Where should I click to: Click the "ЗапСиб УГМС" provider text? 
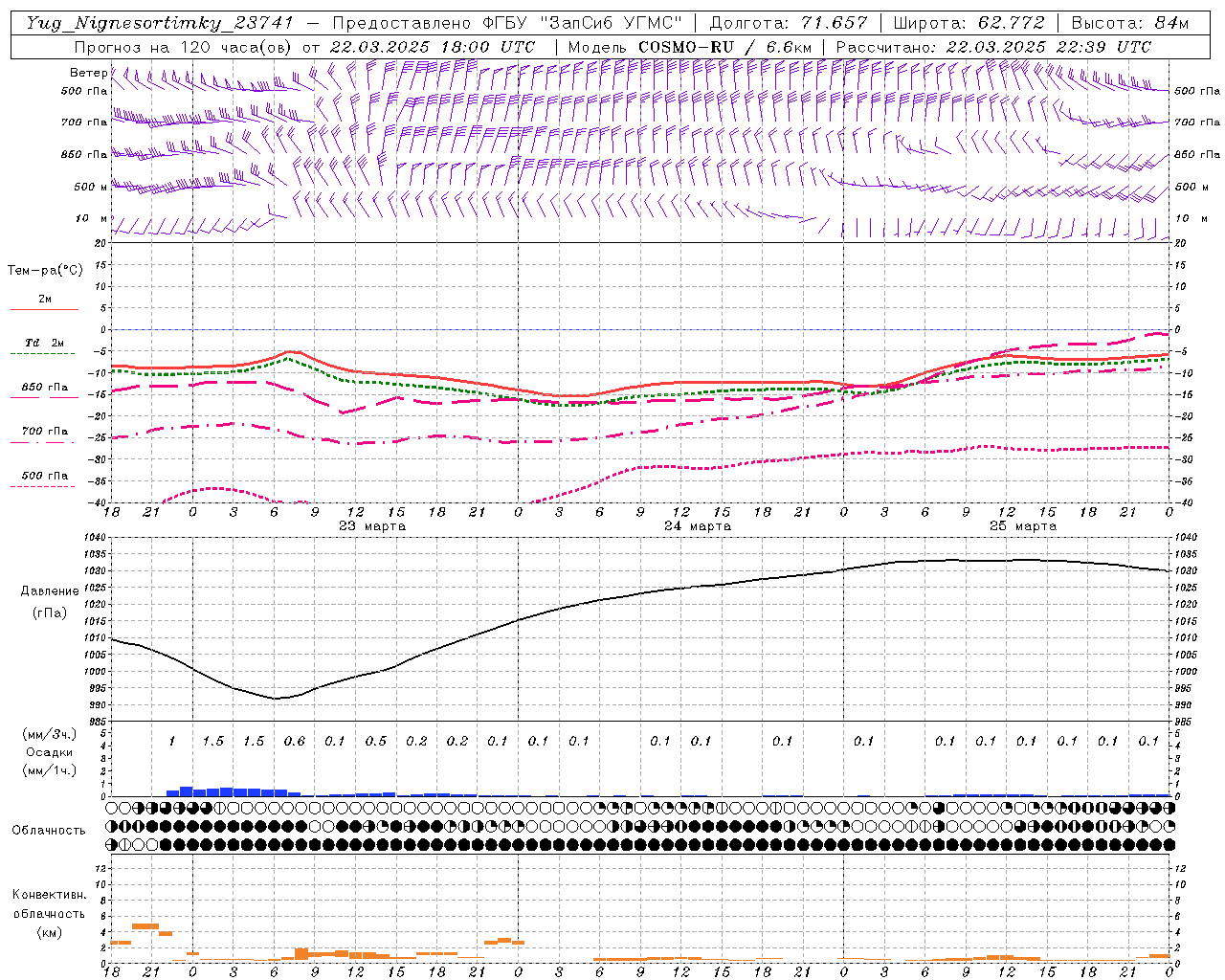611,23
